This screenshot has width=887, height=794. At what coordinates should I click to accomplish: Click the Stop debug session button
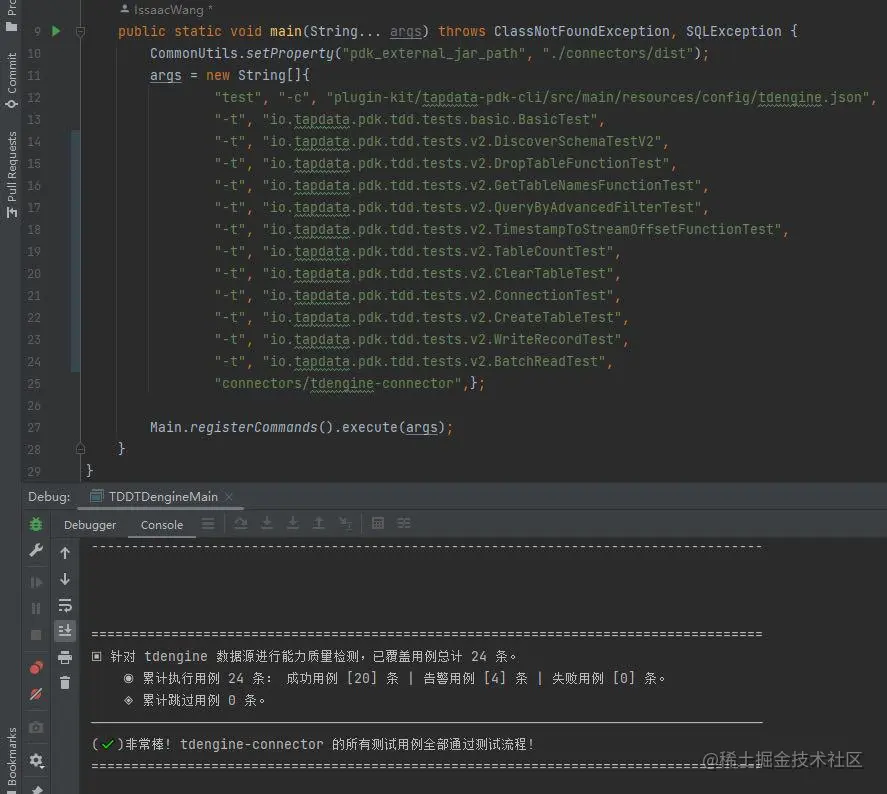36,635
